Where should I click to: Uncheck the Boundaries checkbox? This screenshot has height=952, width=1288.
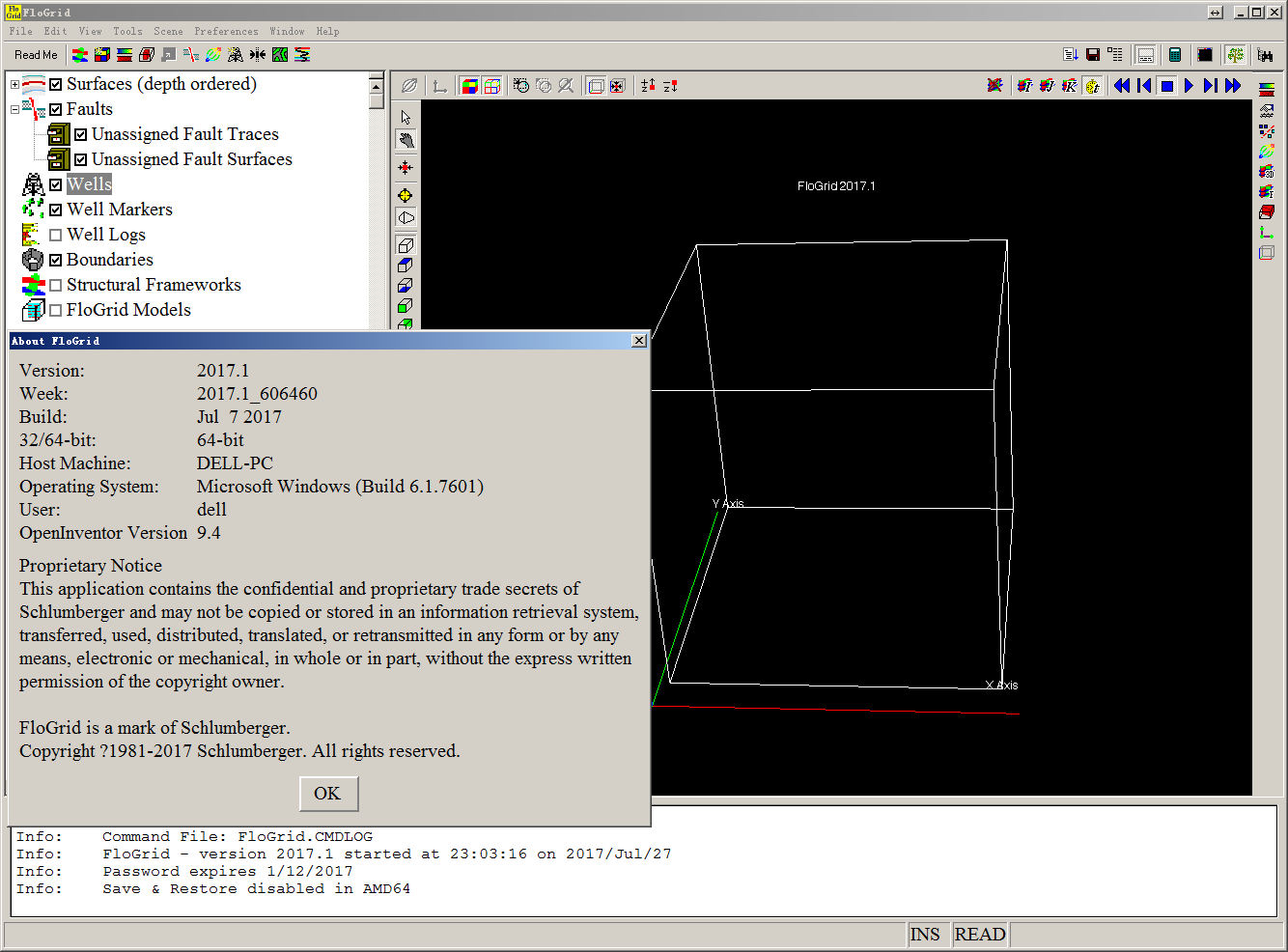point(56,260)
